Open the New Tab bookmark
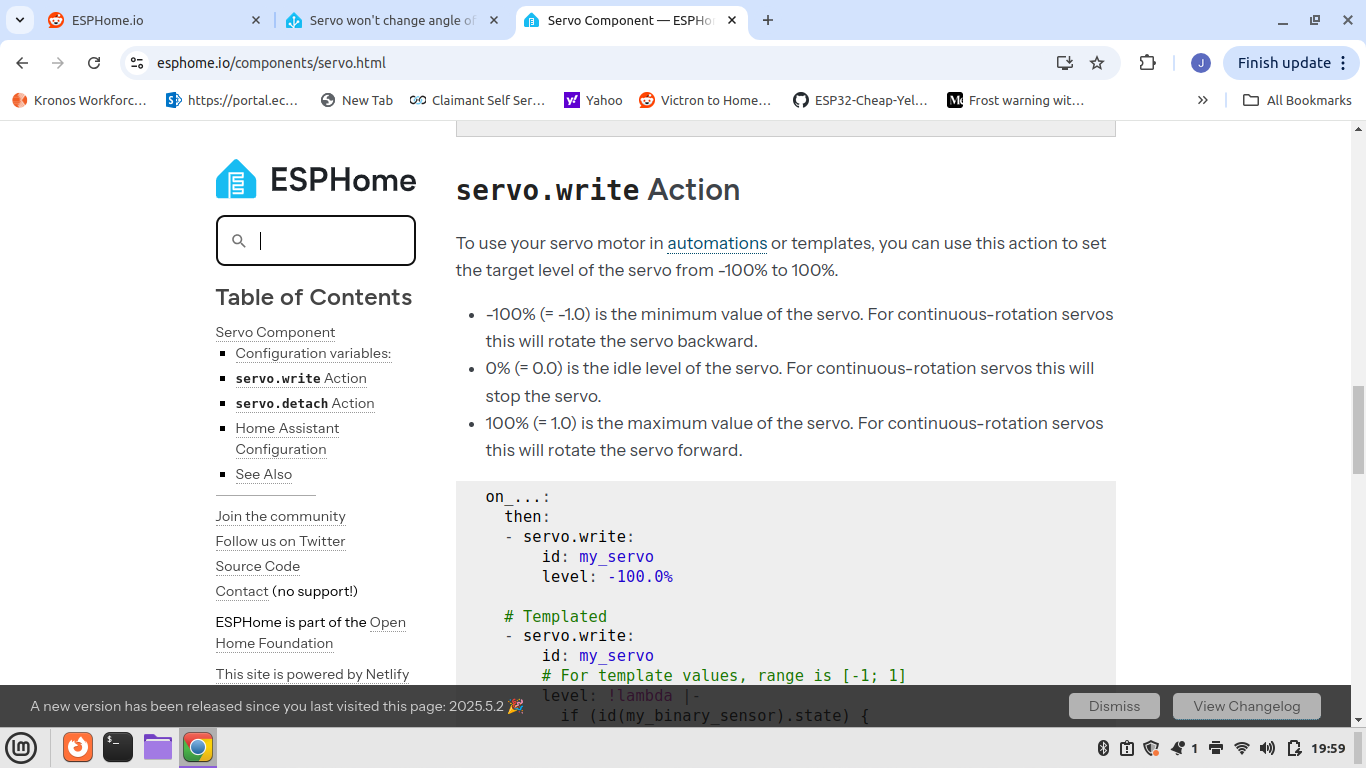This screenshot has height=768, width=1366. tap(357, 100)
